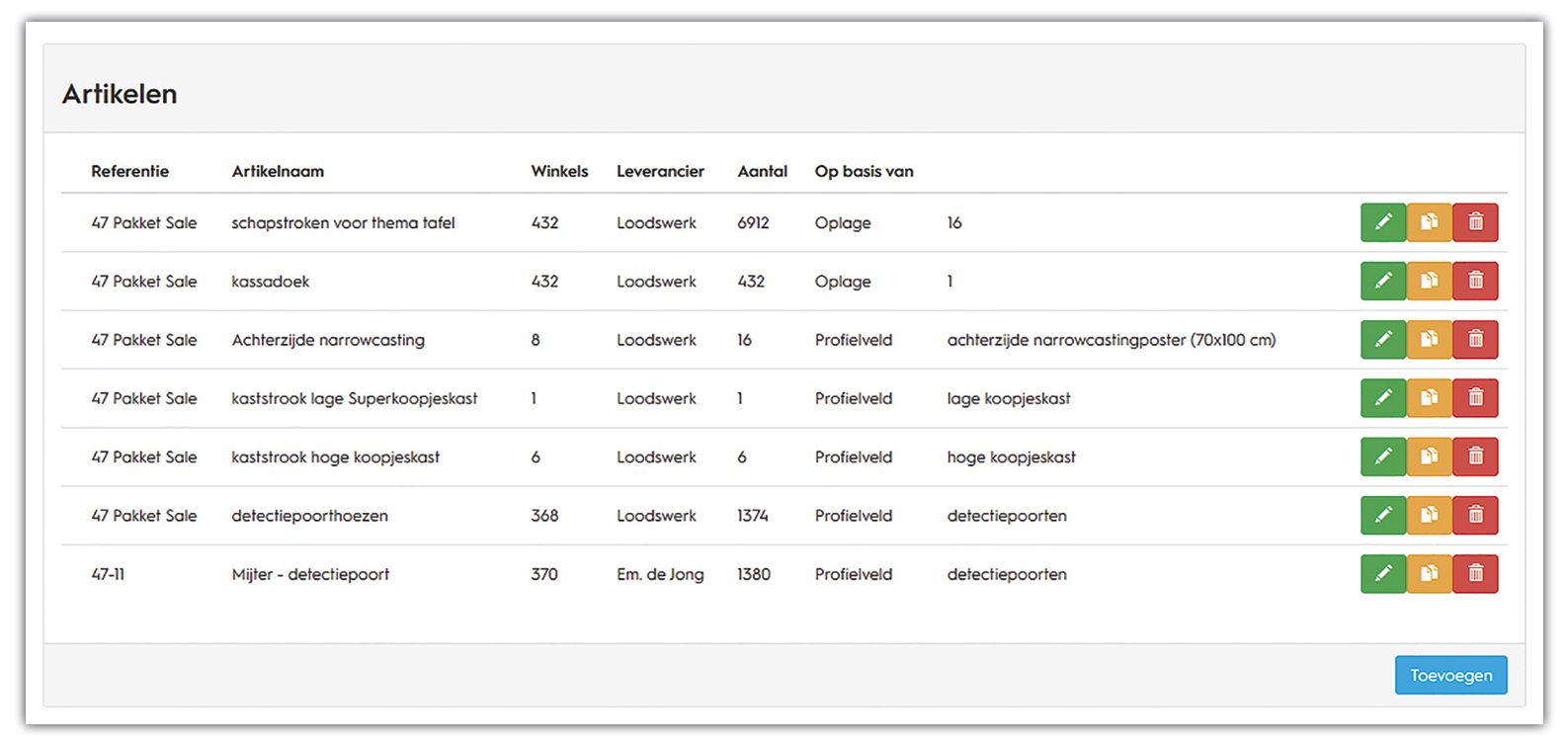Select the Artikelnaam column header

pos(278,171)
